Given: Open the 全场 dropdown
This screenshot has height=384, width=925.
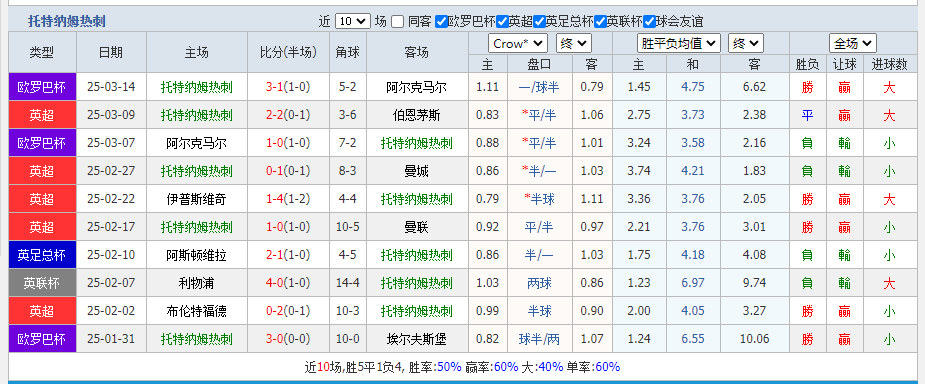Looking at the screenshot, I should tap(852, 44).
